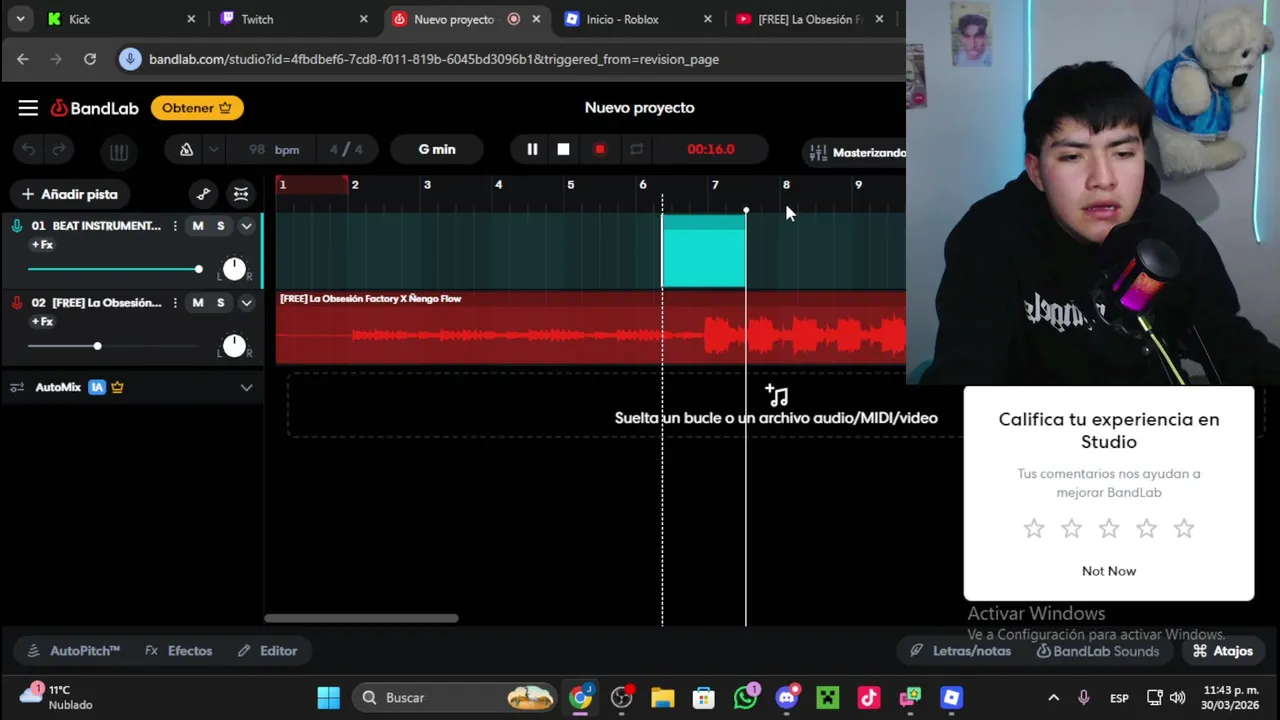The image size is (1280, 720).
Task: Expand the La Obsesión track chevron
Action: [246, 303]
